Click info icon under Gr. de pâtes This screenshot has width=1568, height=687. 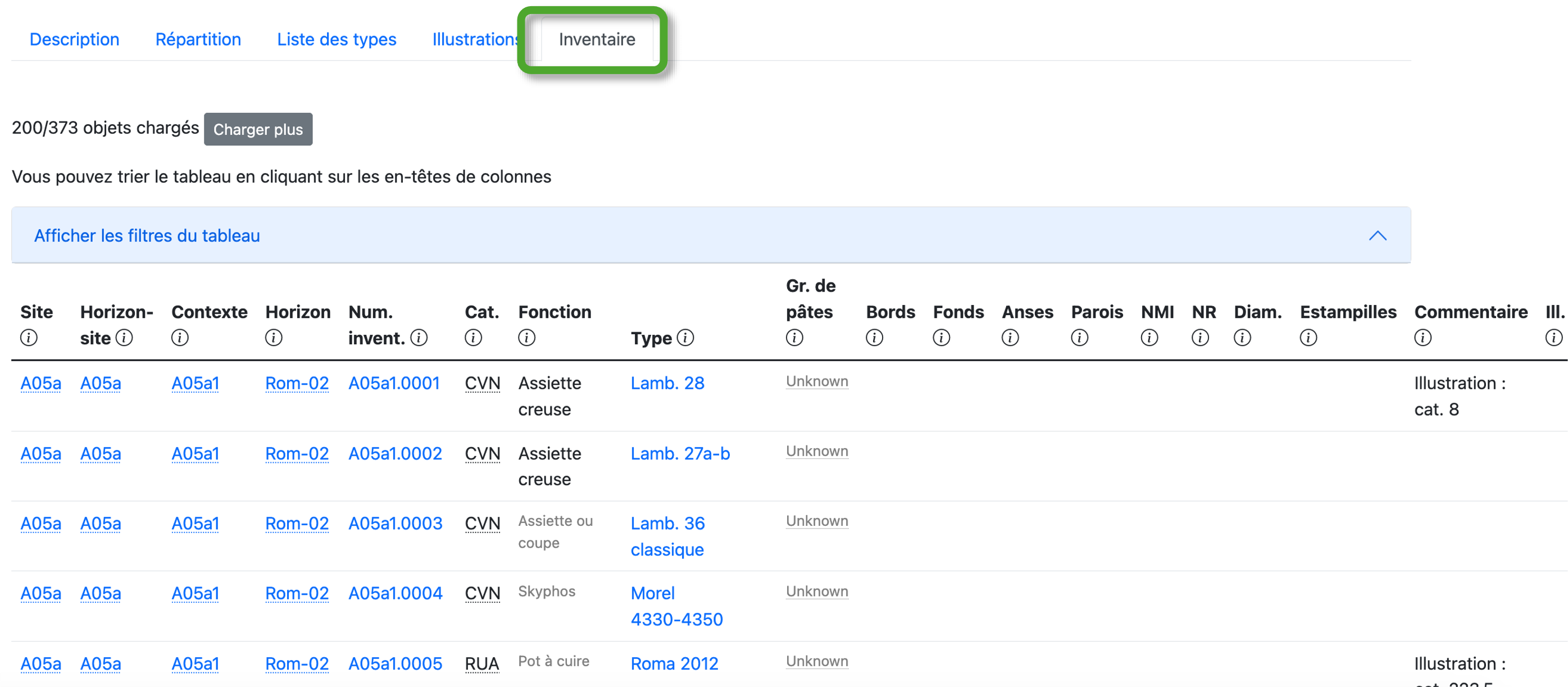click(794, 338)
